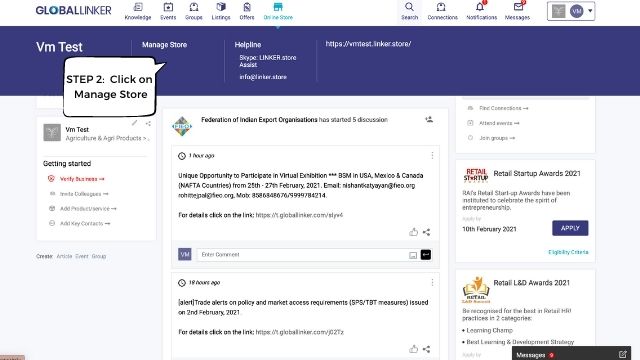
Task: Edit the Vm Test profile with pencil icon
Action: pyautogui.click(x=135, y=123)
